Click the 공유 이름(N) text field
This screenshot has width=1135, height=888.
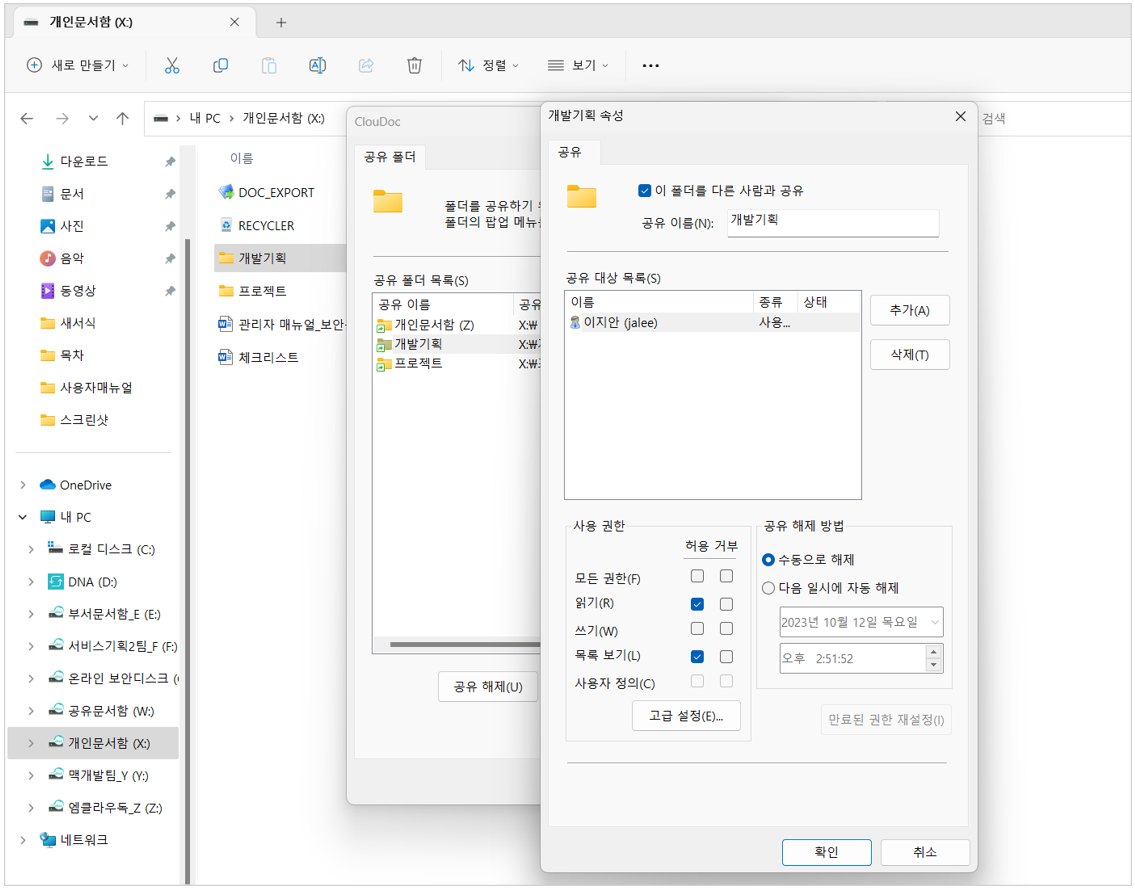833,223
